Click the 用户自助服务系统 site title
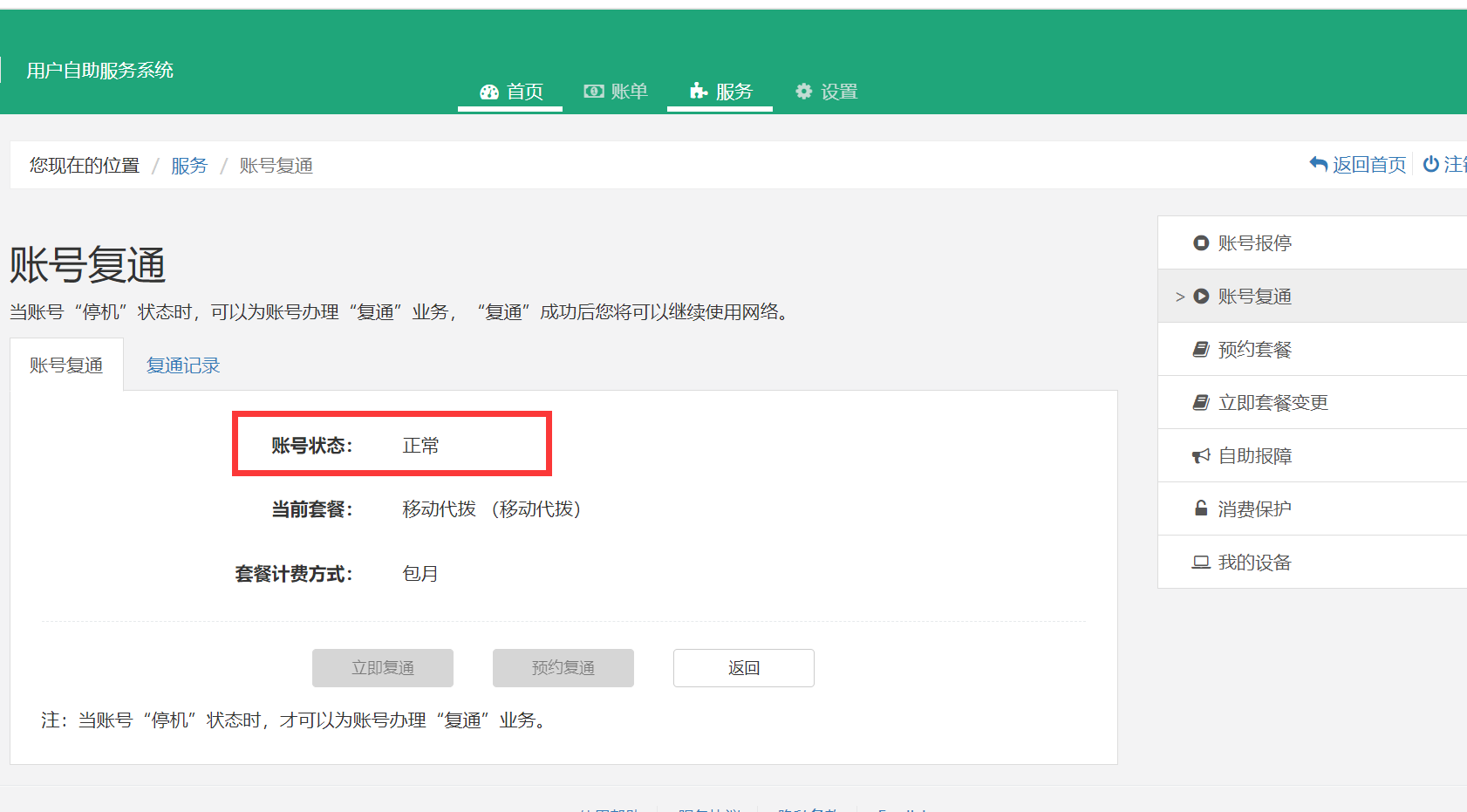This screenshot has width=1467, height=812. (100, 71)
